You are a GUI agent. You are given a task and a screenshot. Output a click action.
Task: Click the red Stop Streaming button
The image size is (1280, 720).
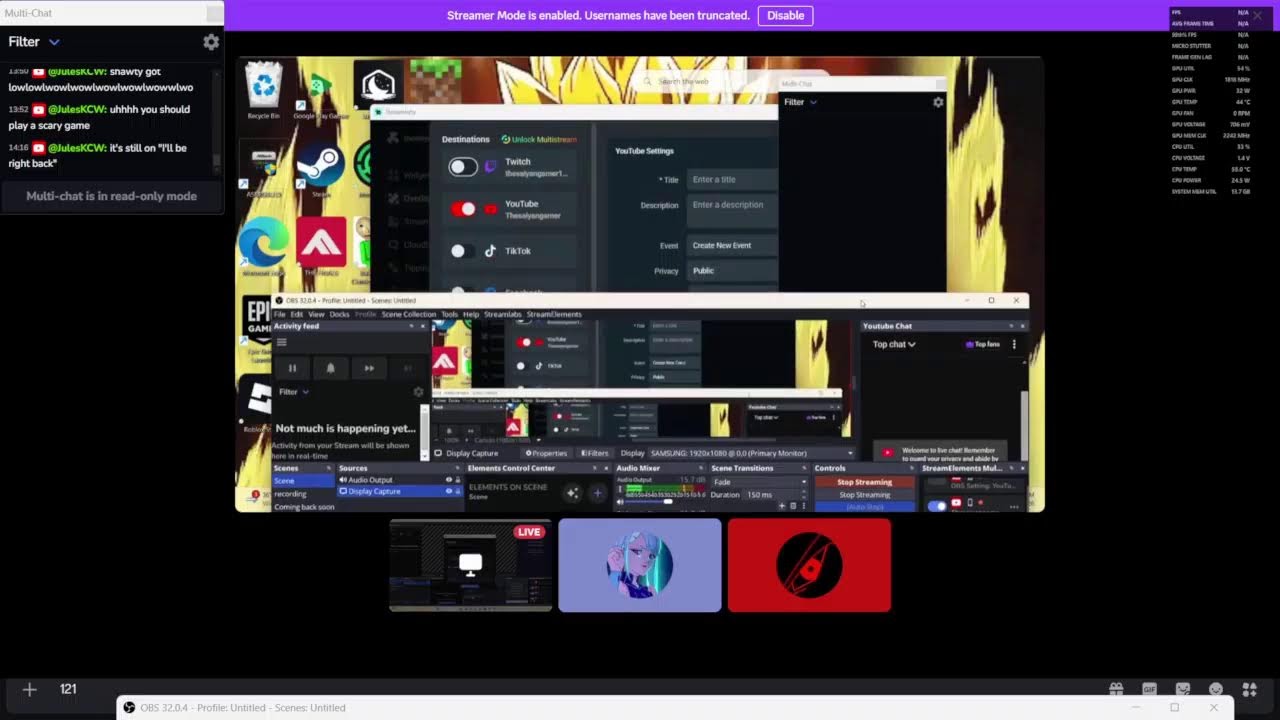click(864, 482)
